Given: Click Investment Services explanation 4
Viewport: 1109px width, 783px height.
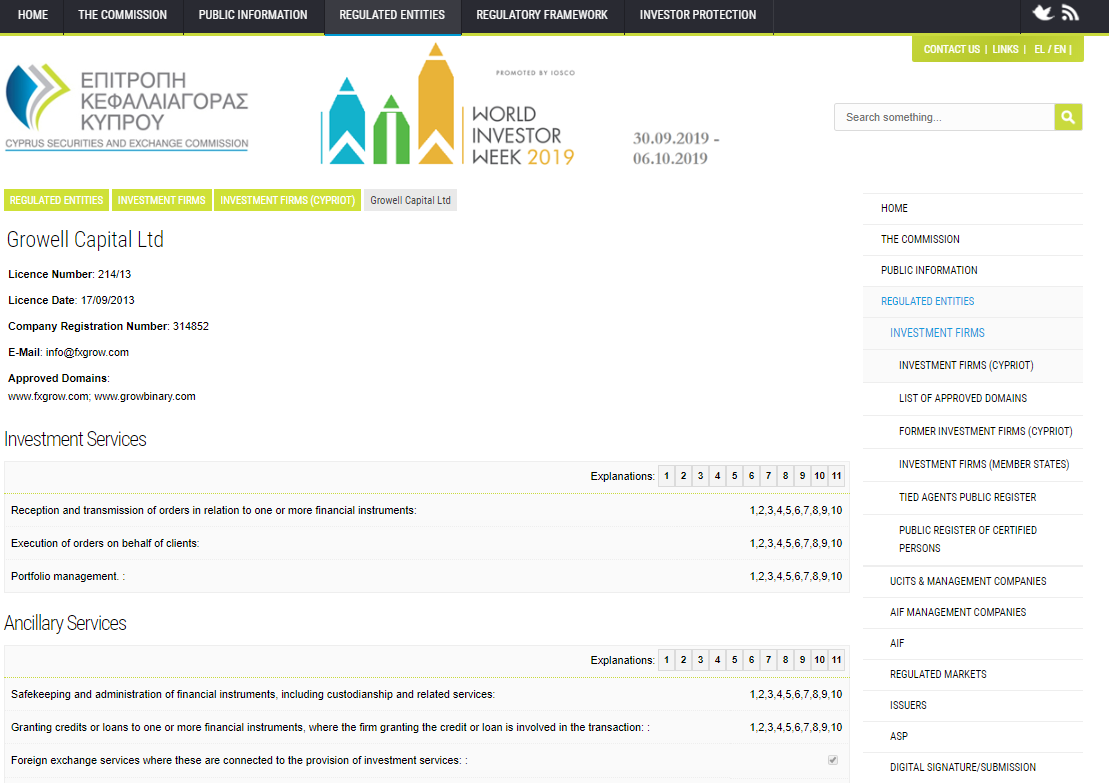Looking at the screenshot, I should click(717, 475).
